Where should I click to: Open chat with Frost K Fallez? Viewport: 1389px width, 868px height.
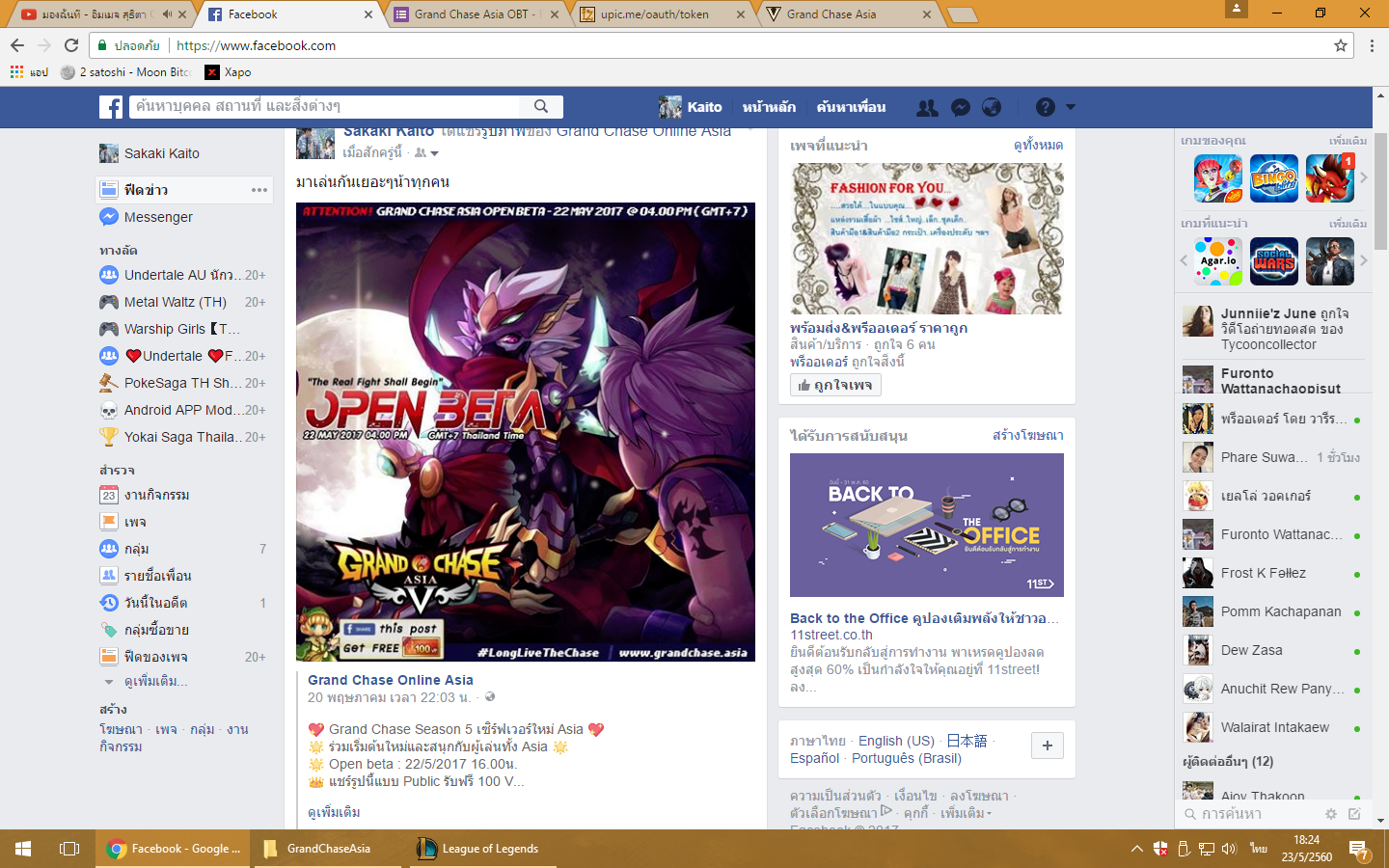pos(1273,573)
